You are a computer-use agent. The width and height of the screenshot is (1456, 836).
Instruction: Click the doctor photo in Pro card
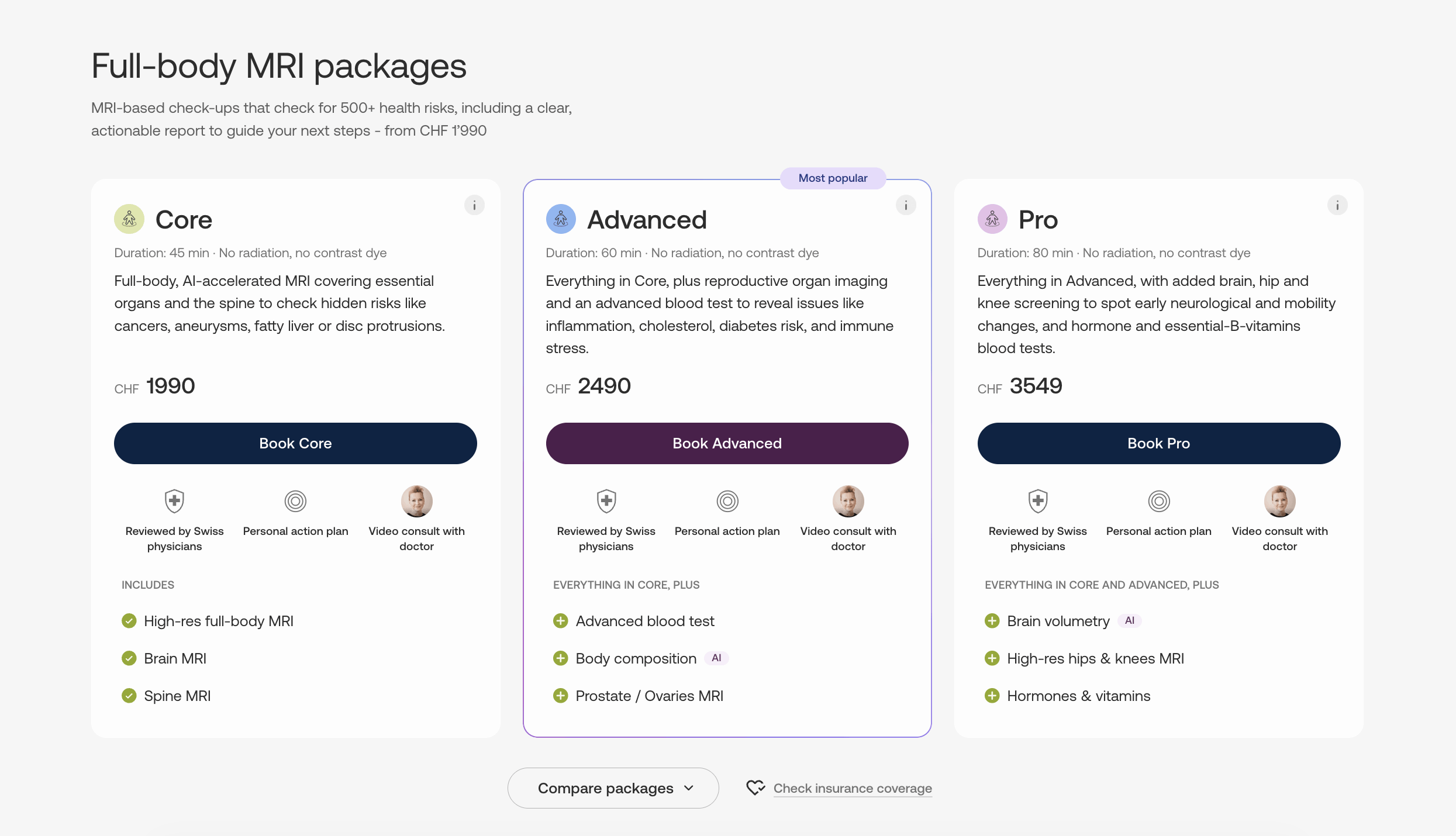[1279, 501]
